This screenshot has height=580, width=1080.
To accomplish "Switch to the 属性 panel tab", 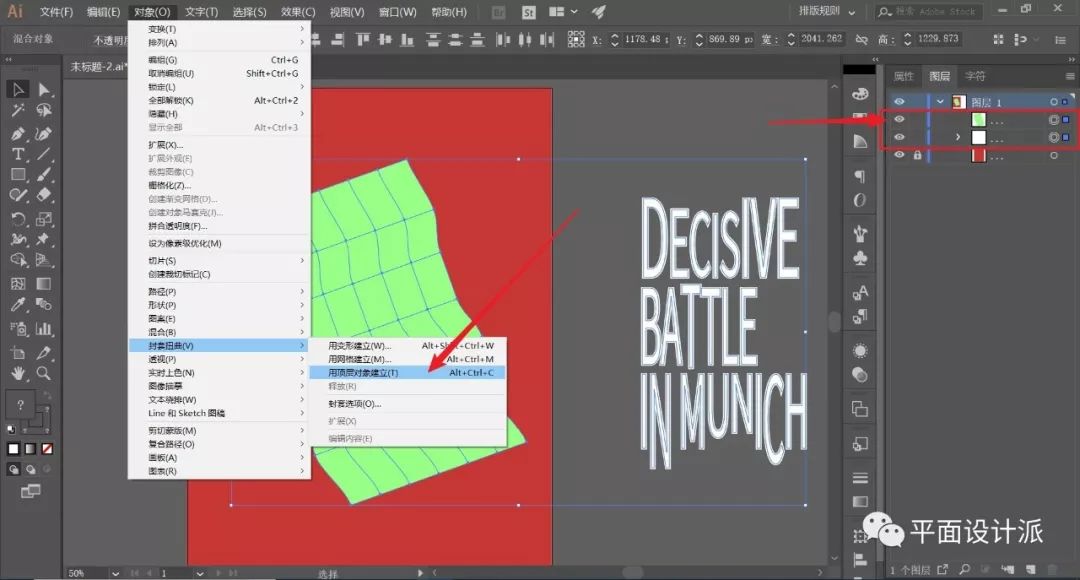I will 903,76.
